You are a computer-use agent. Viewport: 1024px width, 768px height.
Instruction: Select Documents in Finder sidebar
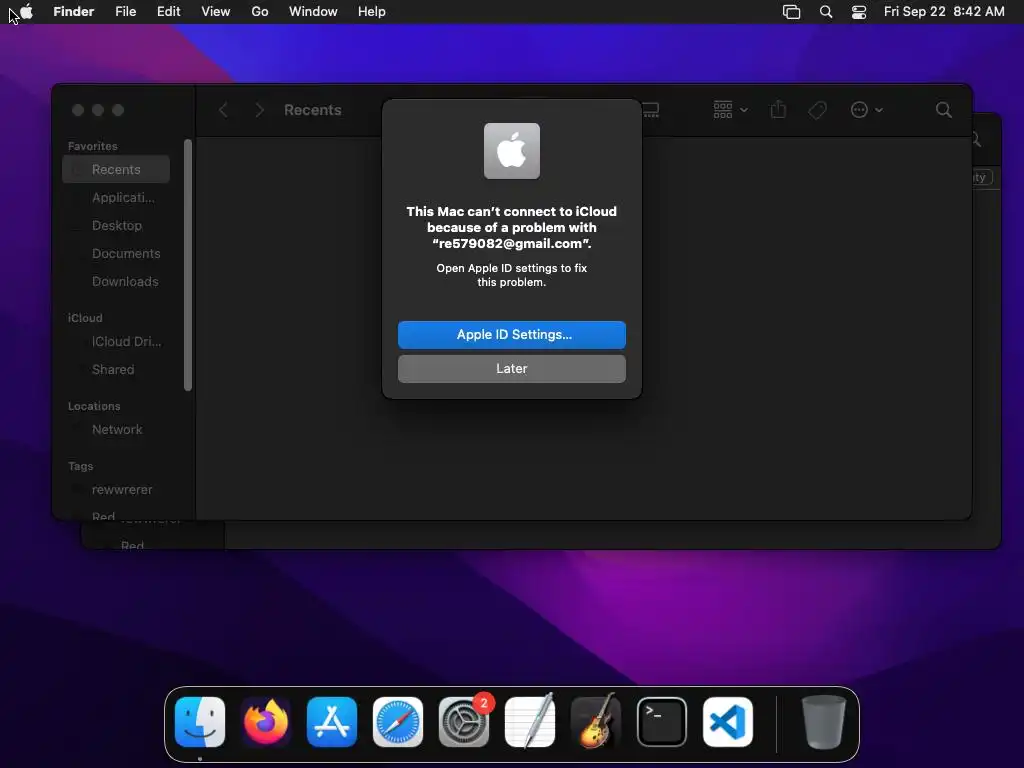click(x=116, y=253)
